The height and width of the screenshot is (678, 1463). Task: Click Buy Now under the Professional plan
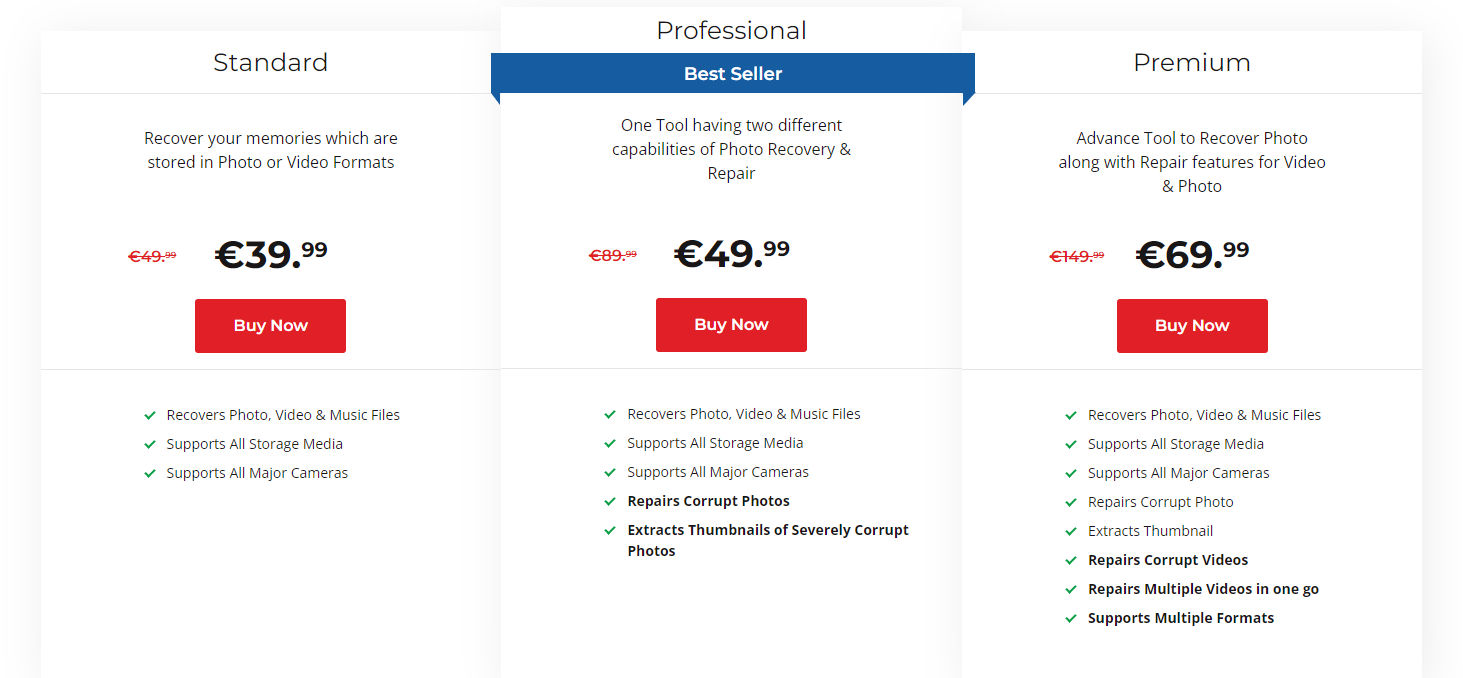coord(731,325)
